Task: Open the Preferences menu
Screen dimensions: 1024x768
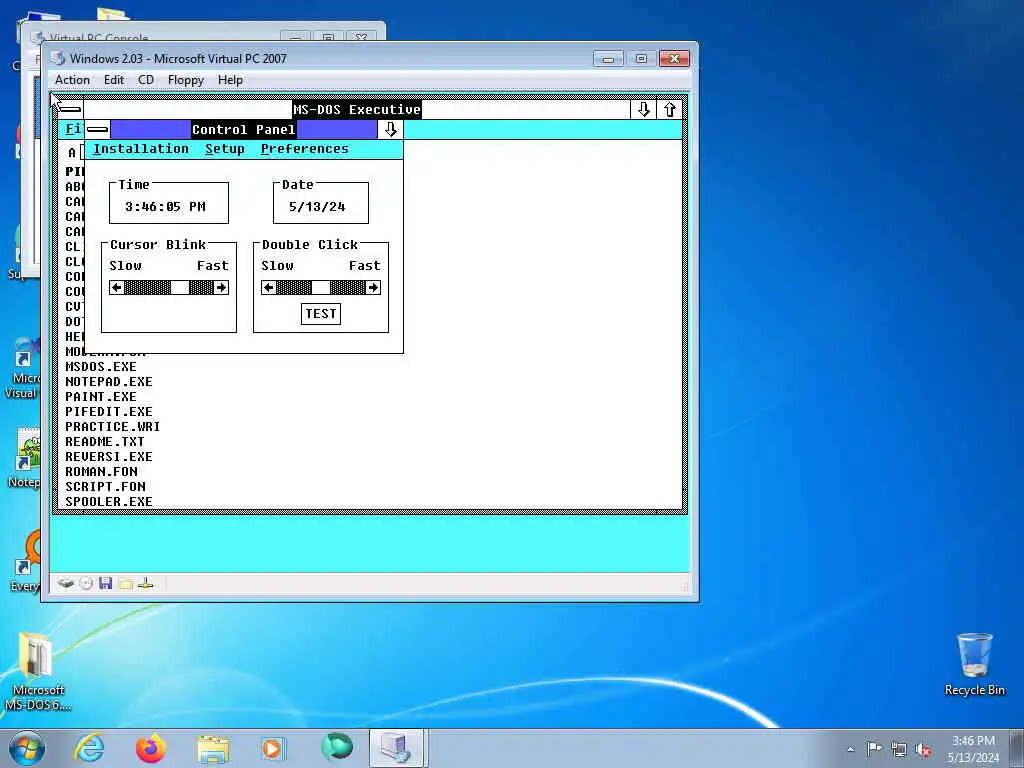Action: 304,149
